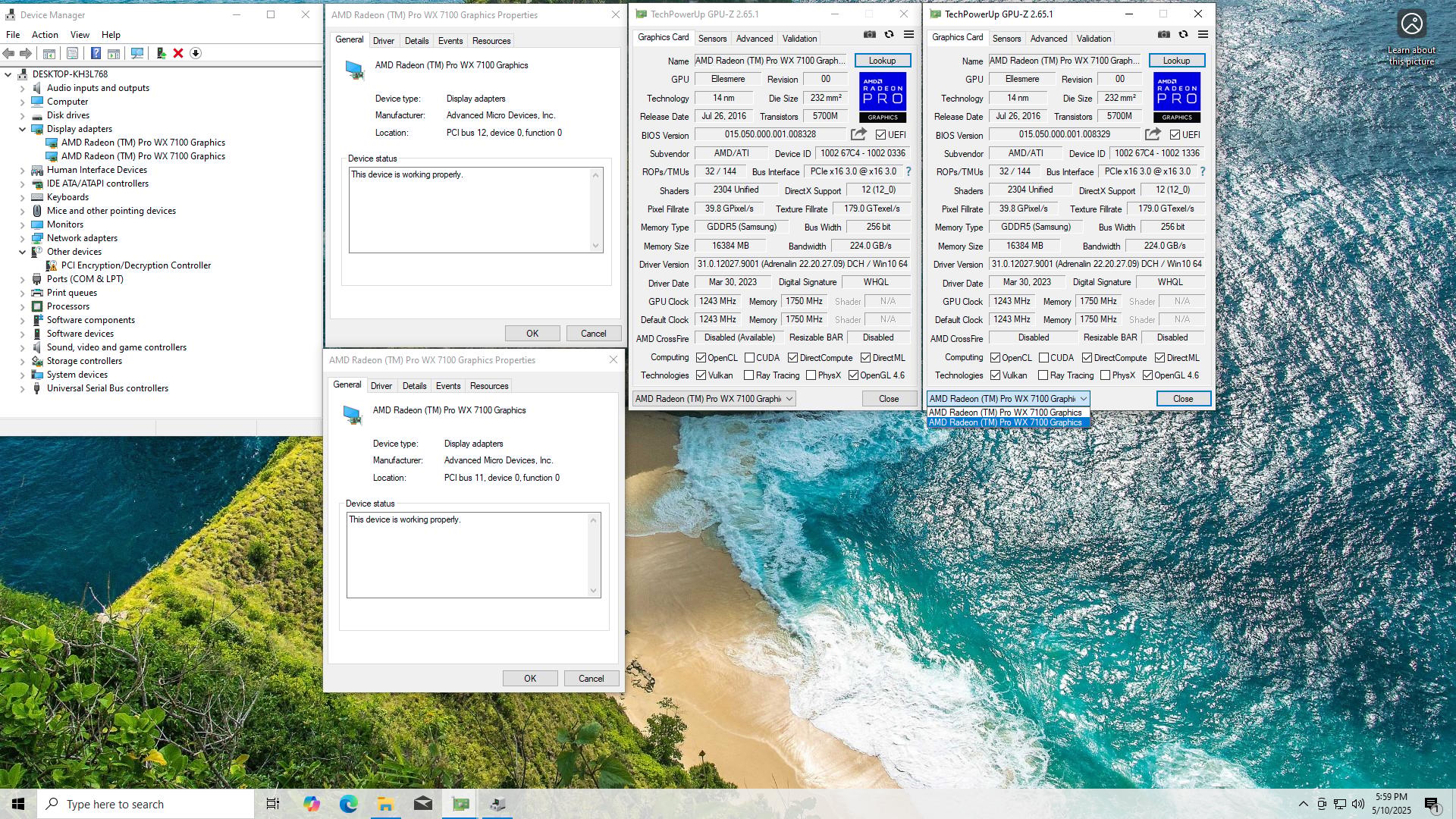
Task: Toggle the PhysX checkbox in right GPU-Z
Action: point(1105,375)
